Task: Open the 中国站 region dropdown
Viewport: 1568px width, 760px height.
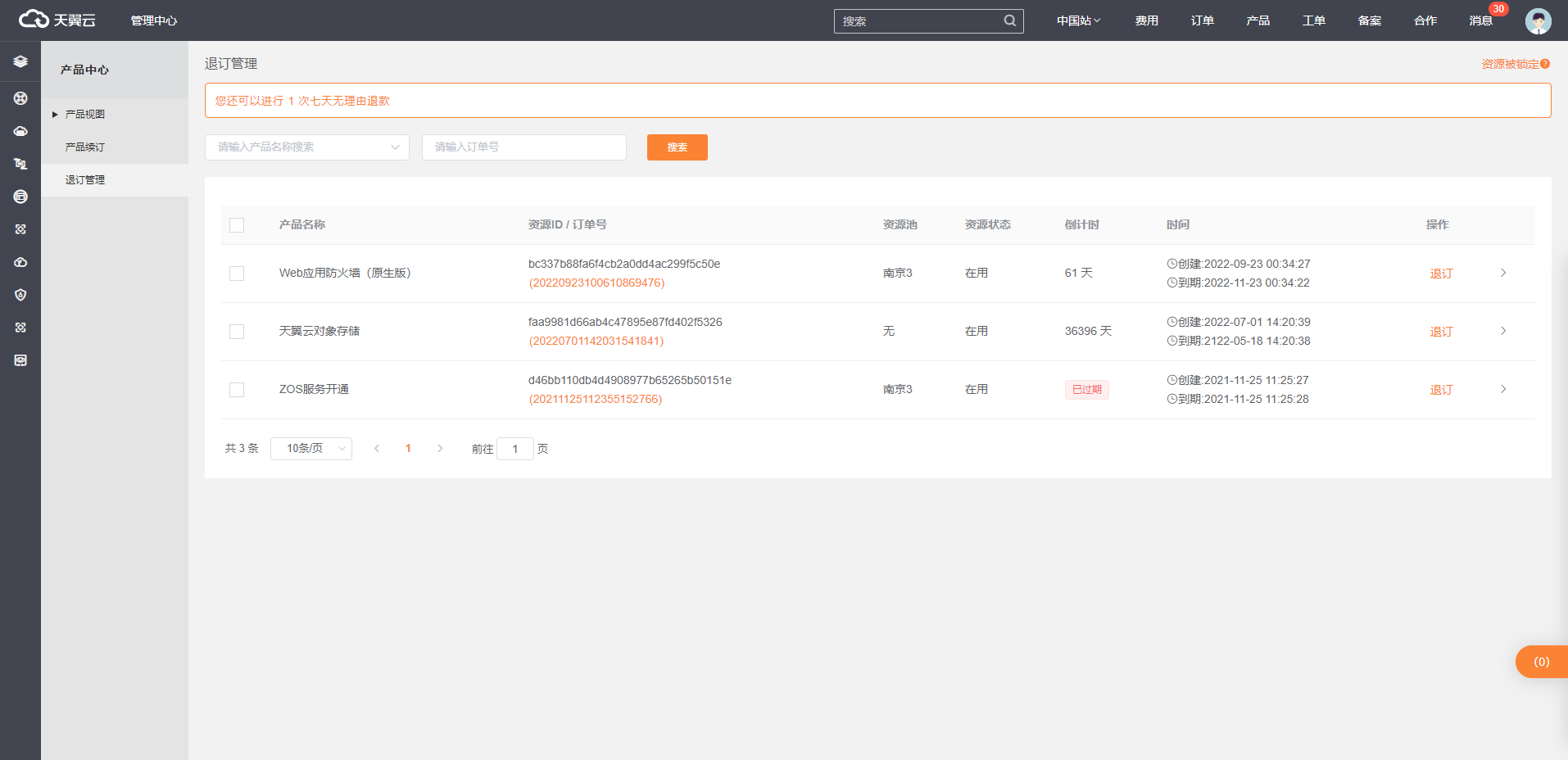Action: [1078, 20]
